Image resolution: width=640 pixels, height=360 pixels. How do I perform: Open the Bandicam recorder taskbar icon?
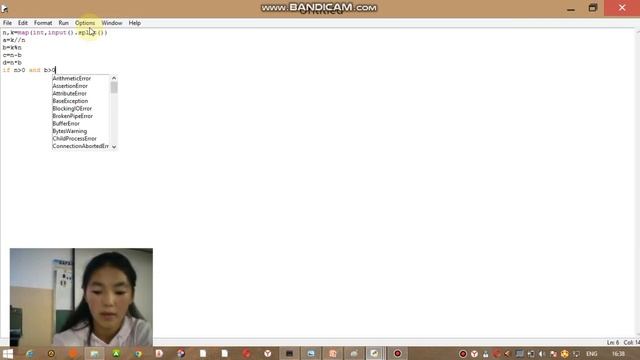point(398,353)
